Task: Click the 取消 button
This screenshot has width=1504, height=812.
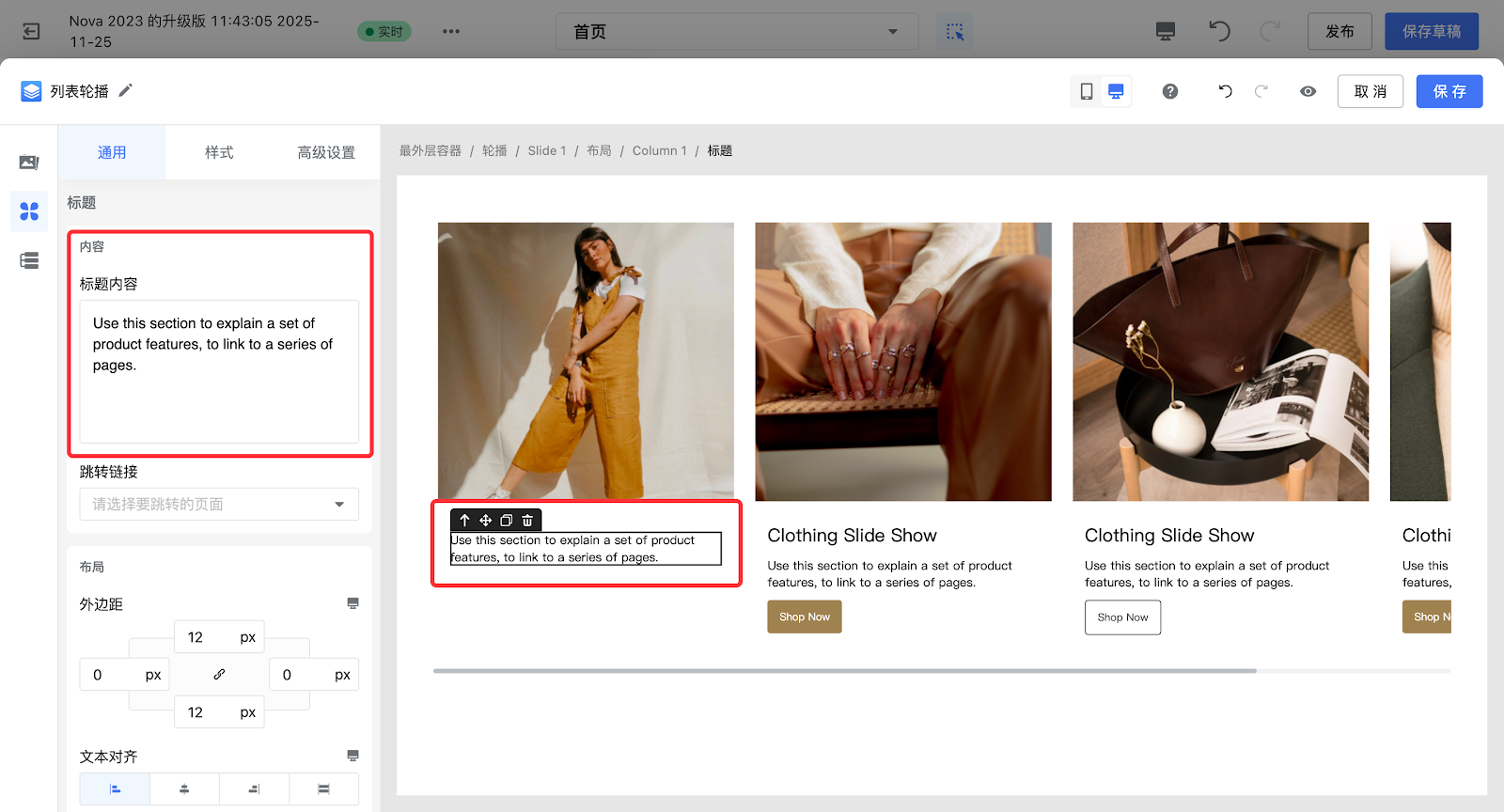Action: 1370,91
